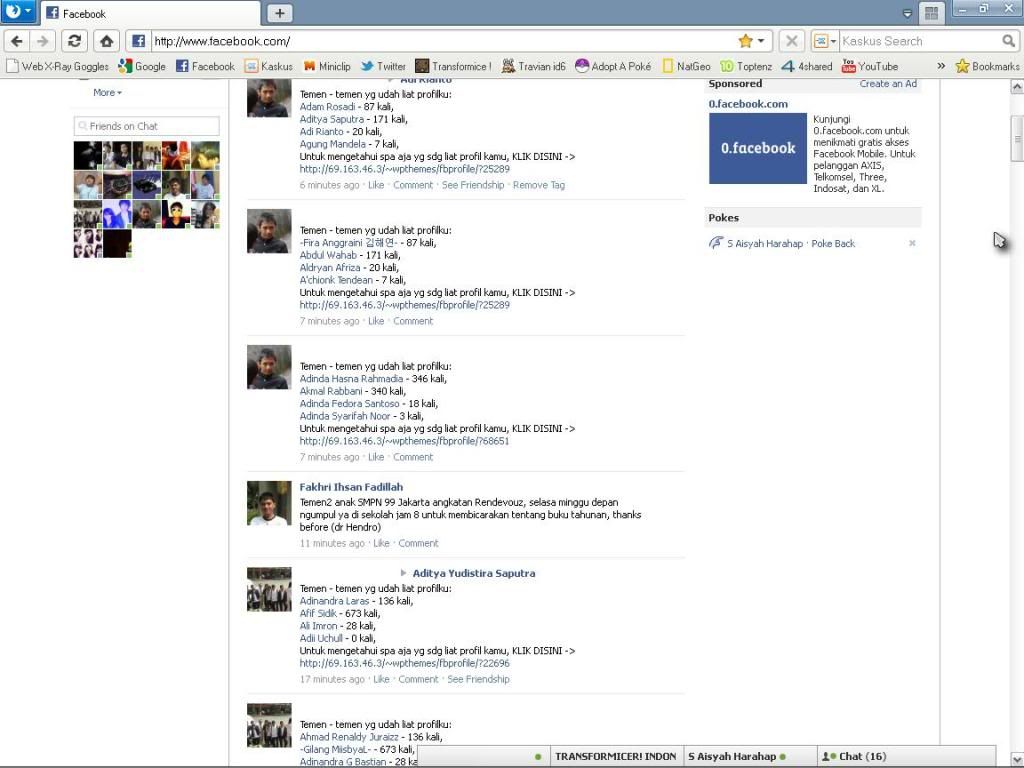
Task: Click Remove Tag on the 6-minute-old post
Action: pyautogui.click(x=539, y=185)
